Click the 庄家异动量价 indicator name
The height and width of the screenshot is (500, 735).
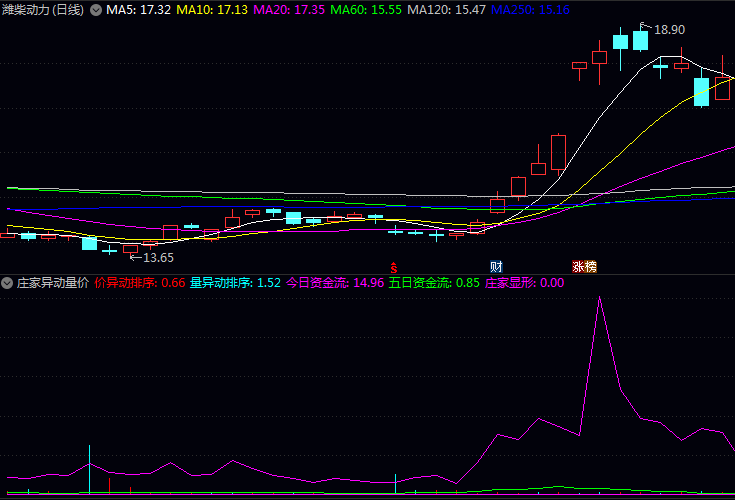52,283
